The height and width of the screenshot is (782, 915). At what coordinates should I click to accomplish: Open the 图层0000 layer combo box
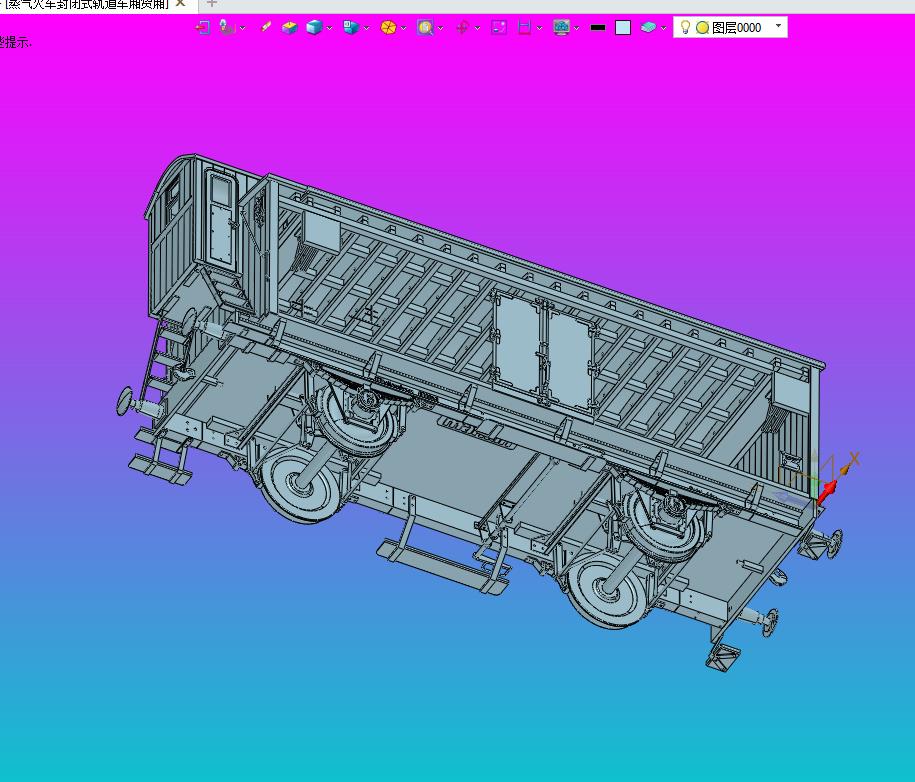[730, 27]
